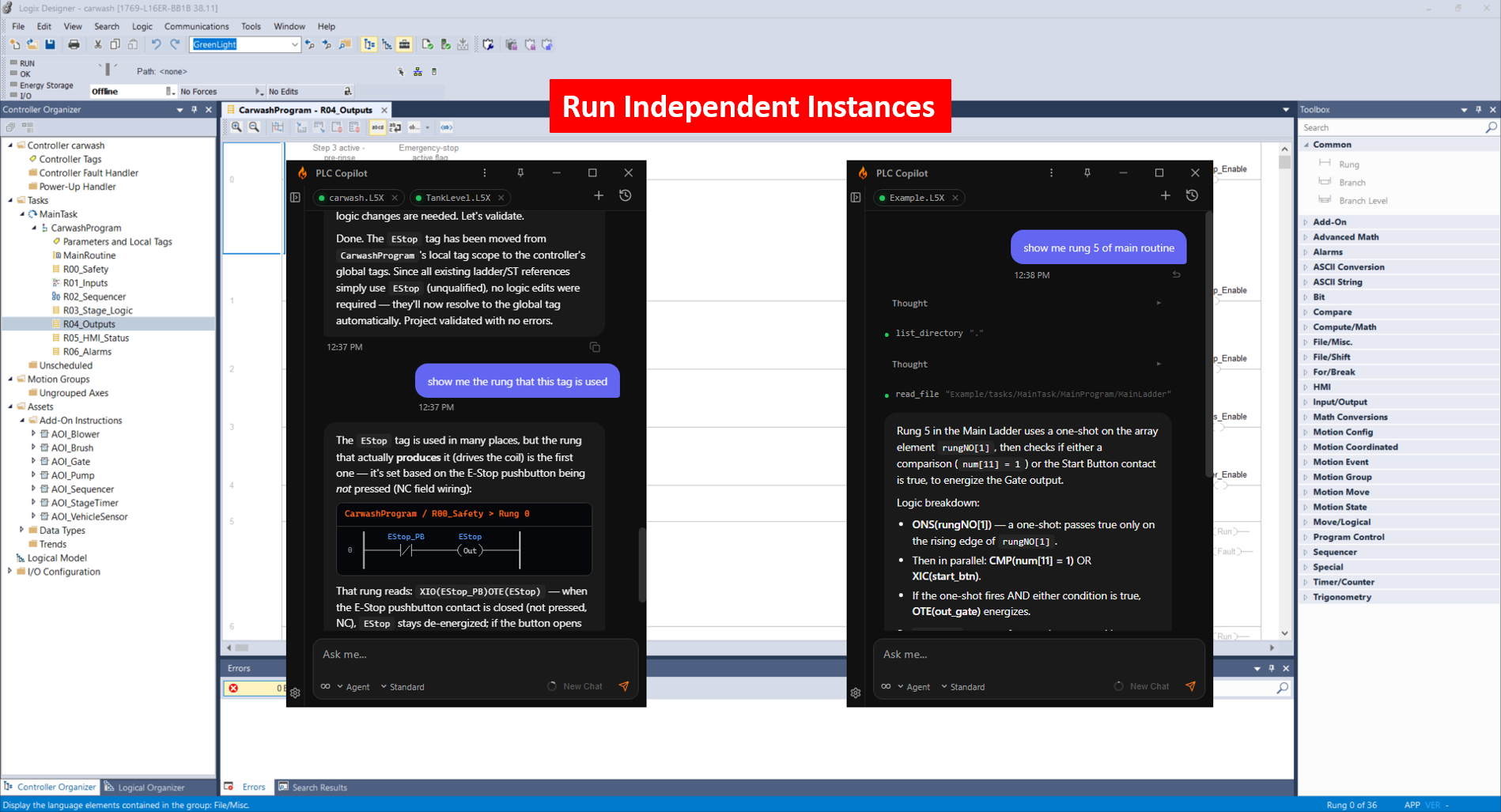Click the Toolbox Search field
The height and width of the screenshot is (812, 1501).
[x=1393, y=127]
